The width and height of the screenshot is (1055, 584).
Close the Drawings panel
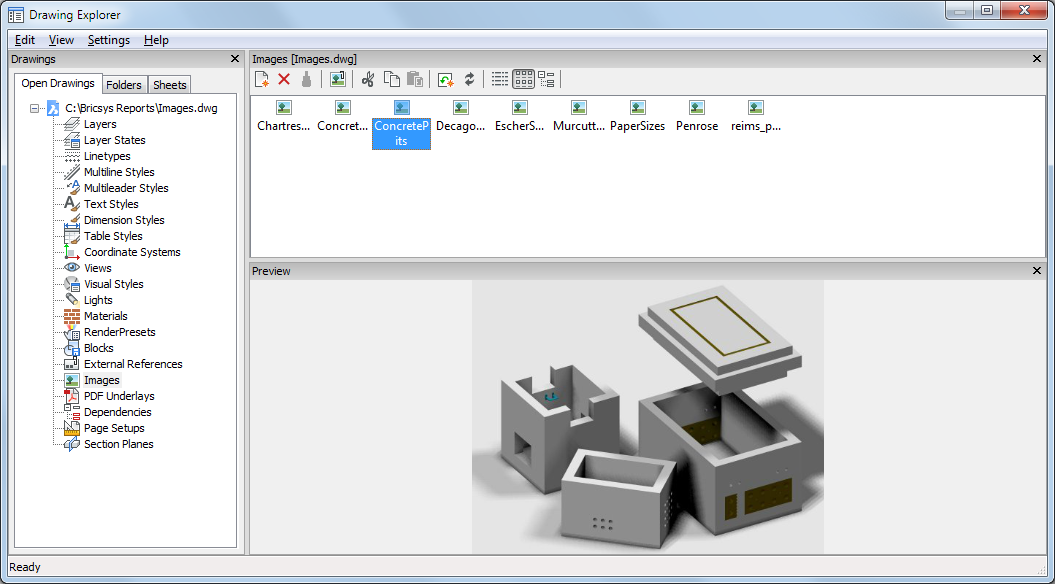point(235,59)
